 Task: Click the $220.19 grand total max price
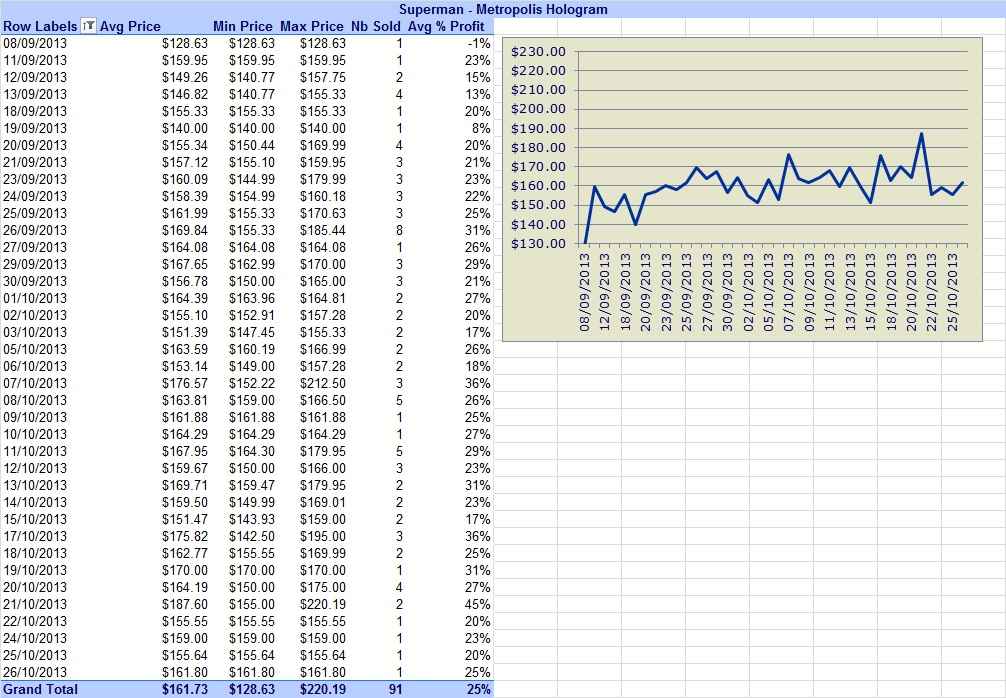323,689
